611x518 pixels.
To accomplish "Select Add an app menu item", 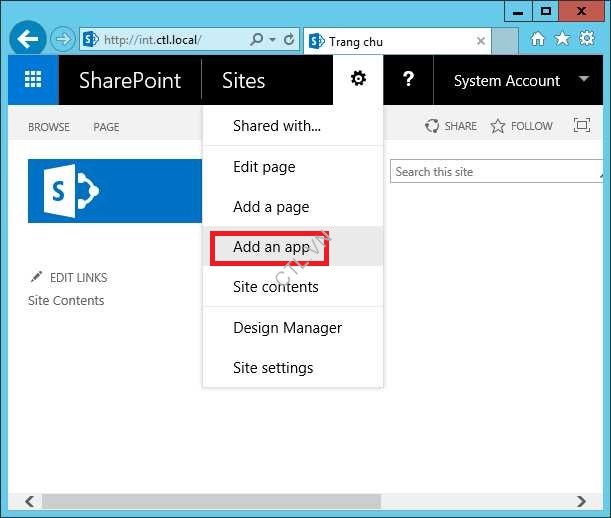I will tap(271, 247).
